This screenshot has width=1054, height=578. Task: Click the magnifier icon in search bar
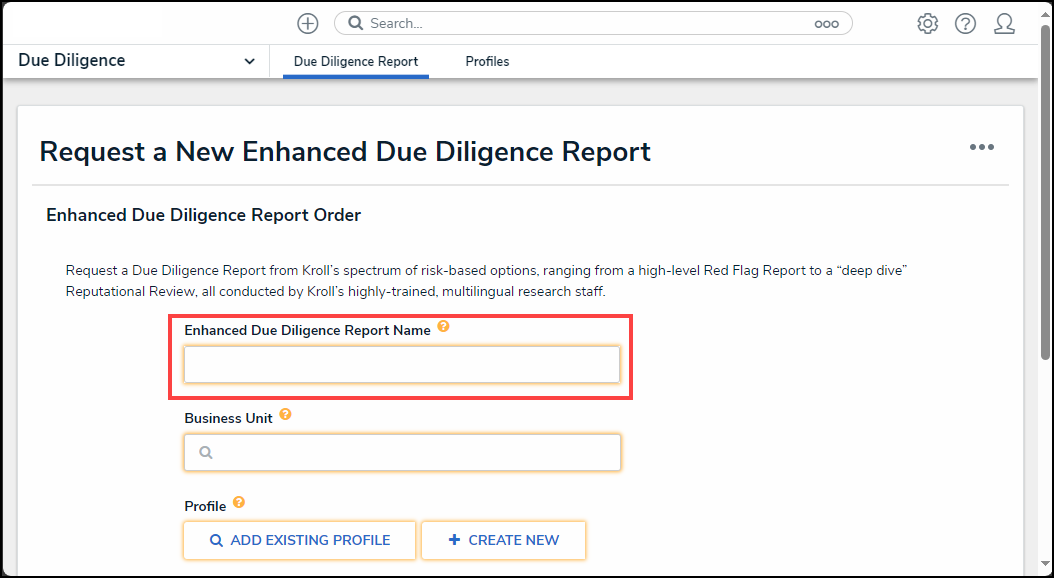click(x=357, y=24)
